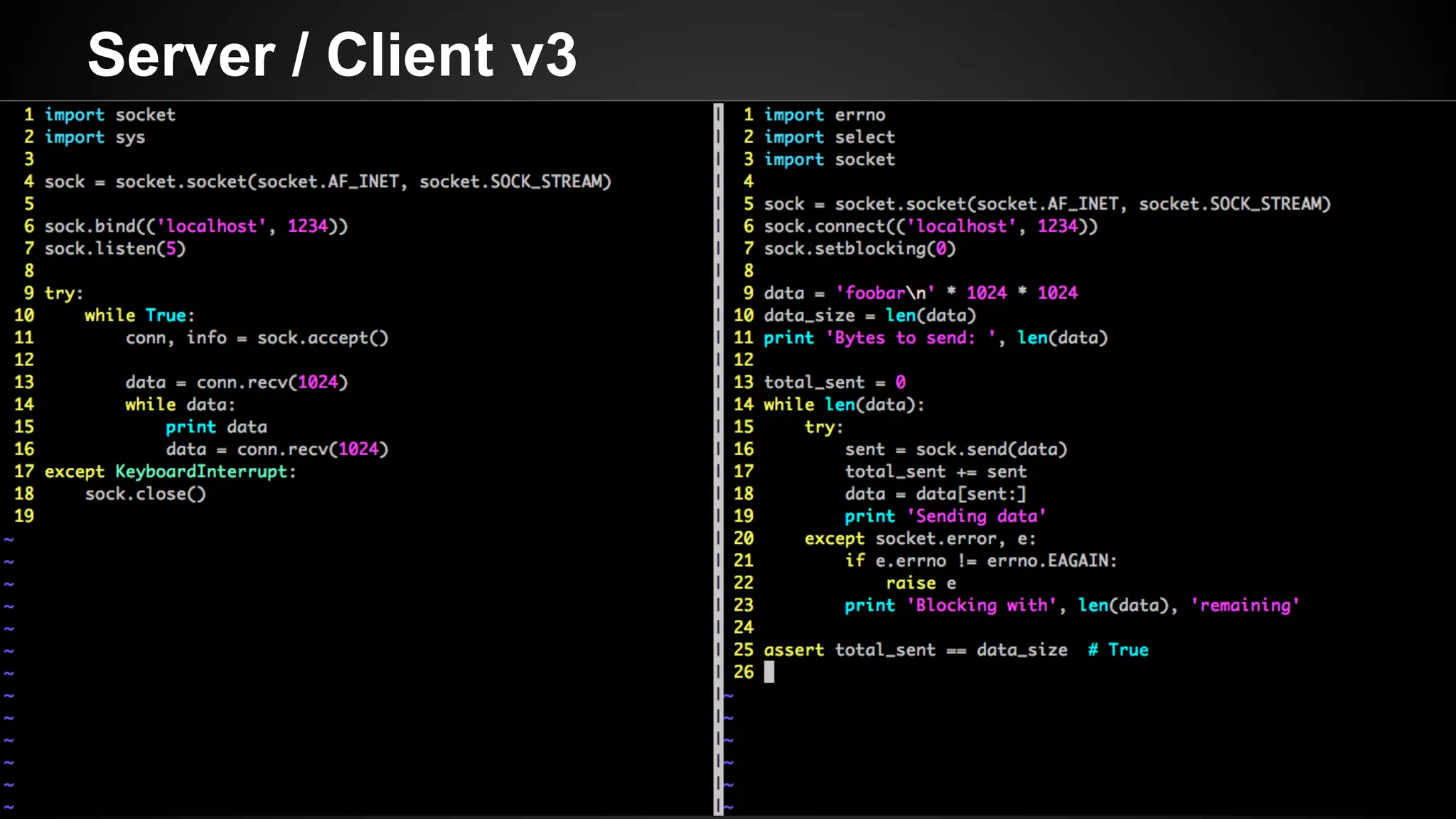Viewport: 1456px width, 819px height.
Task: Click client 'sock = socket.socket' line 5
Action: [1047, 204]
